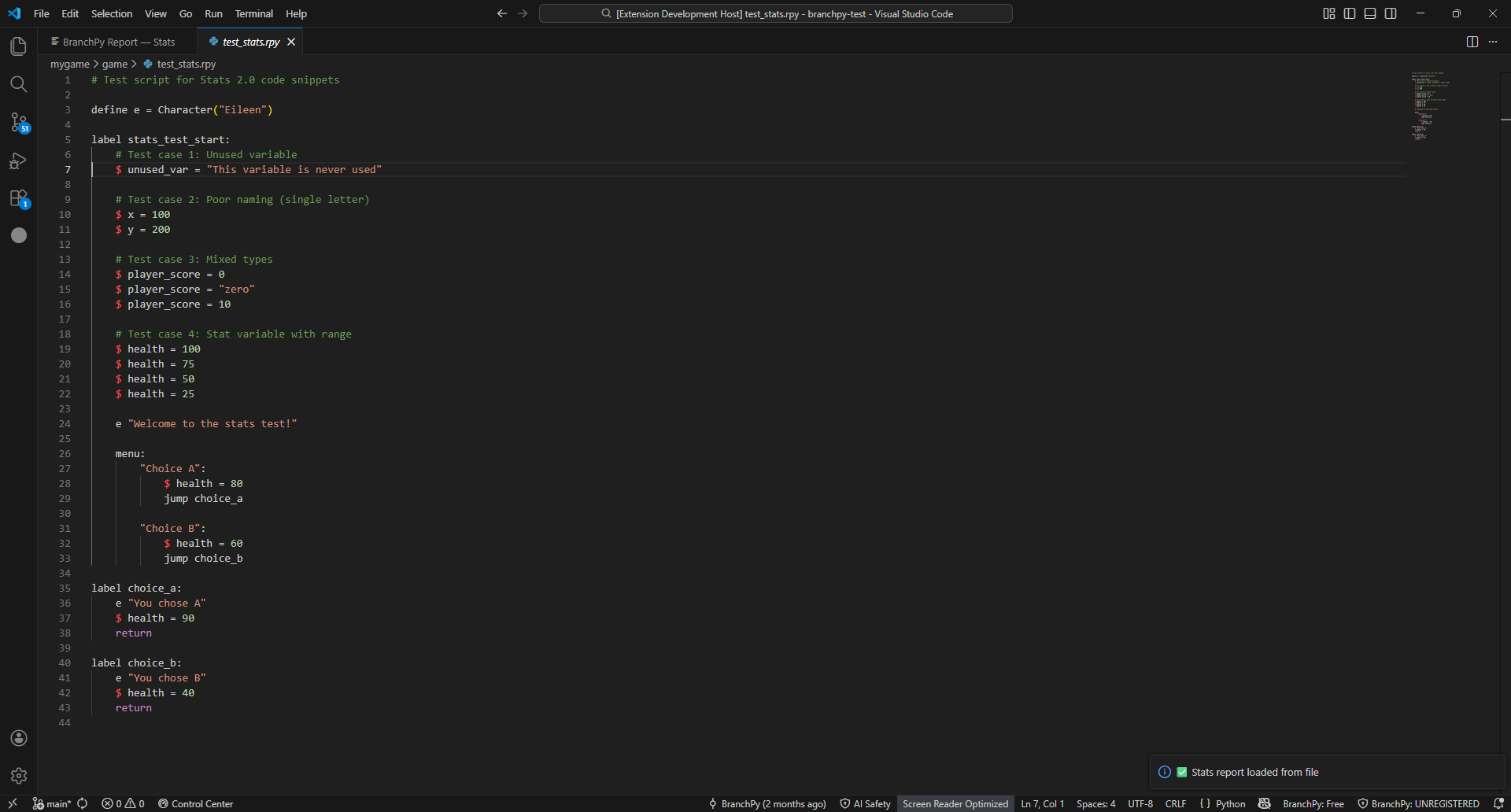Toggle Screen Reader Optimized mode
This screenshot has height=812, width=1511.
955,803
